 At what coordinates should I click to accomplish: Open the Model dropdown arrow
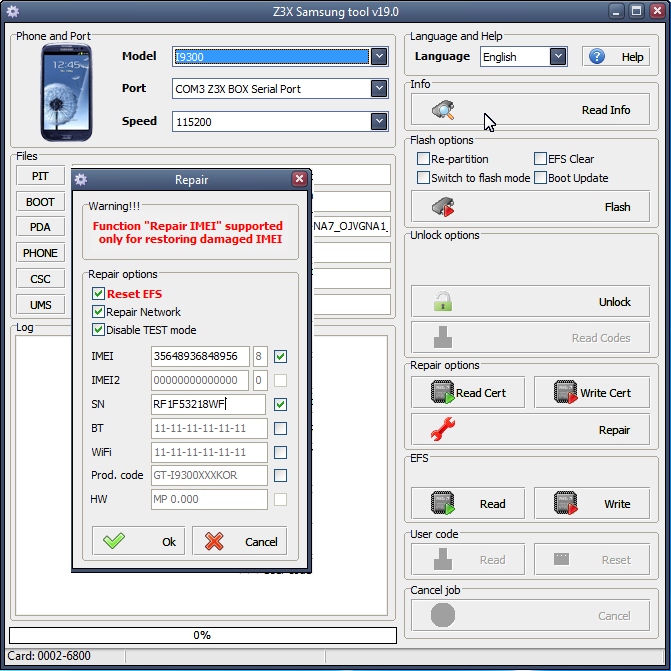[x=379, y=56]
